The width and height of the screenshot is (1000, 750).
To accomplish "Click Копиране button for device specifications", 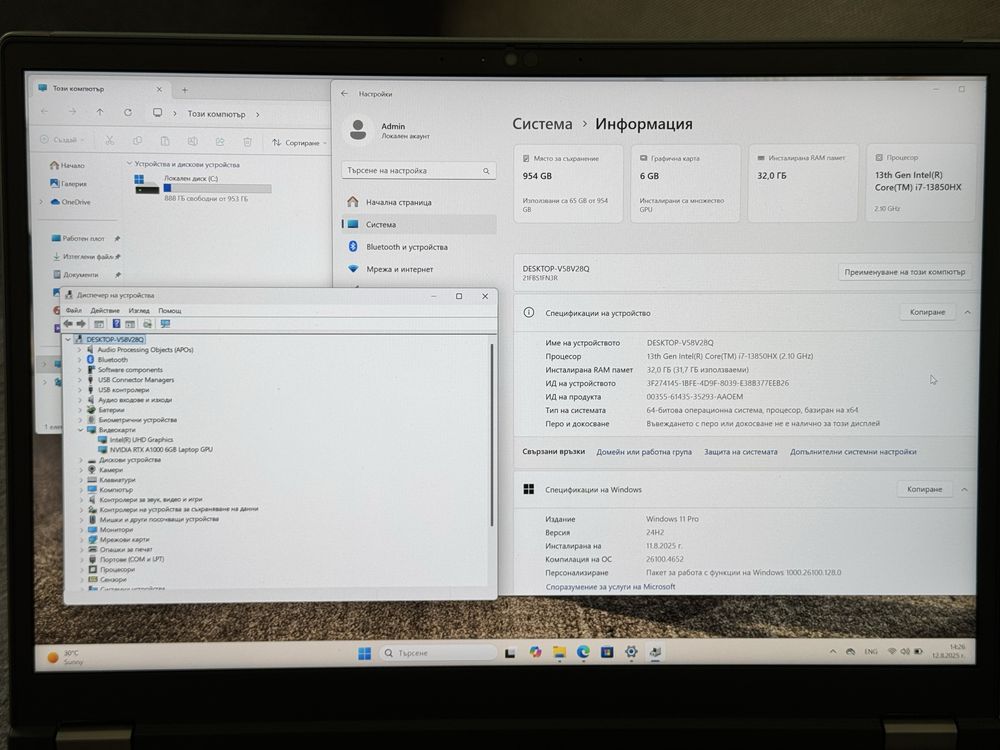I will click(x=927, y=312).
